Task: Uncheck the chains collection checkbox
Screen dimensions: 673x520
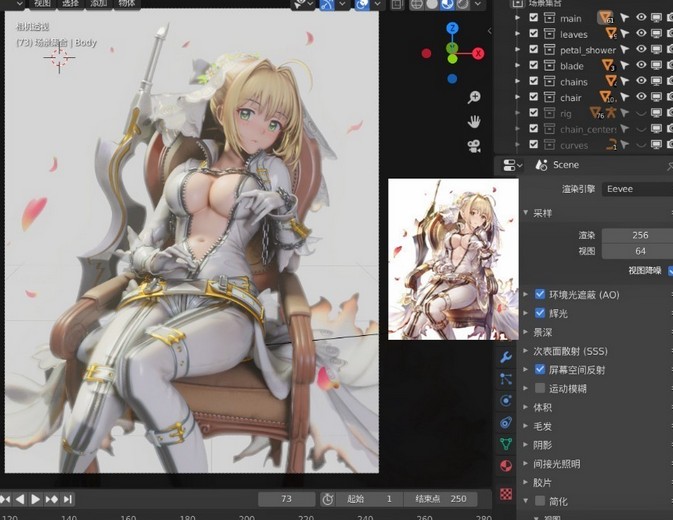Action: (x=534, y=81)
